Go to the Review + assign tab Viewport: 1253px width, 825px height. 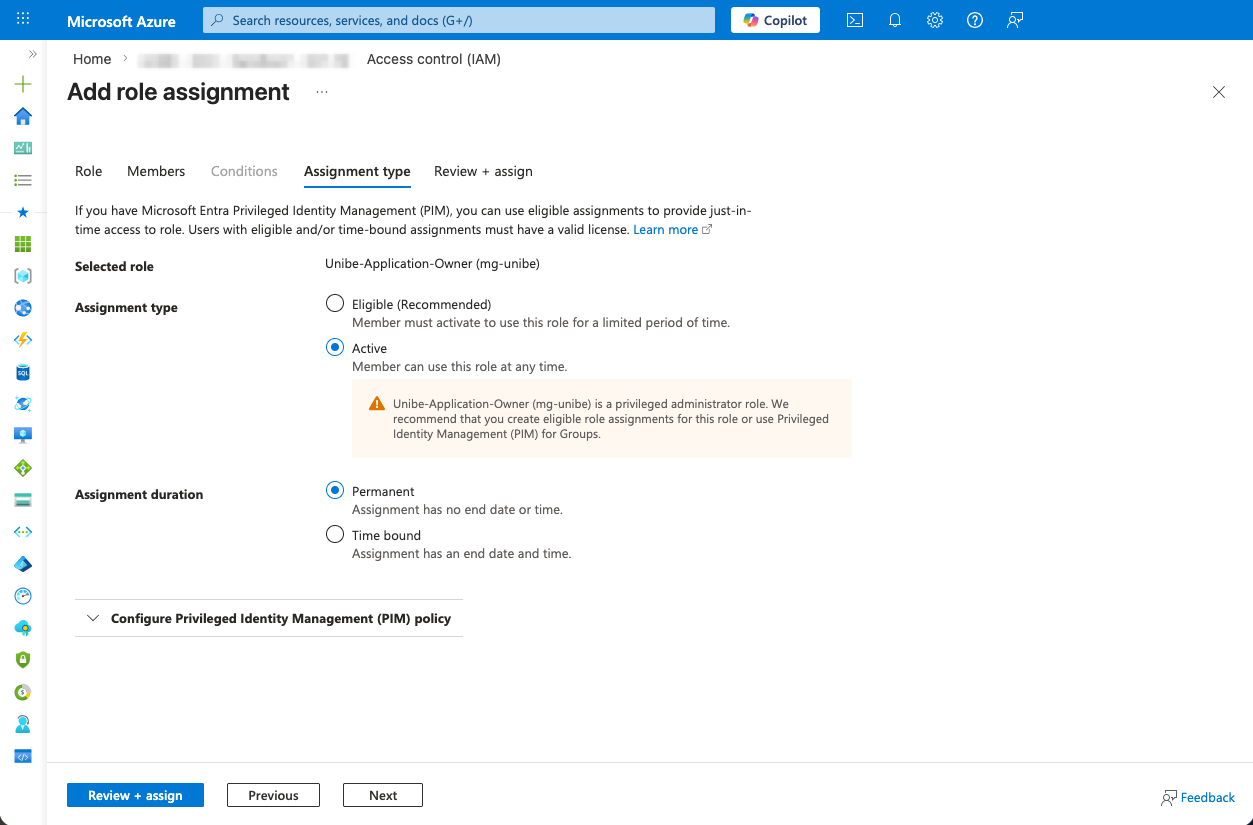pyautogui.click(x=483, y=171)
